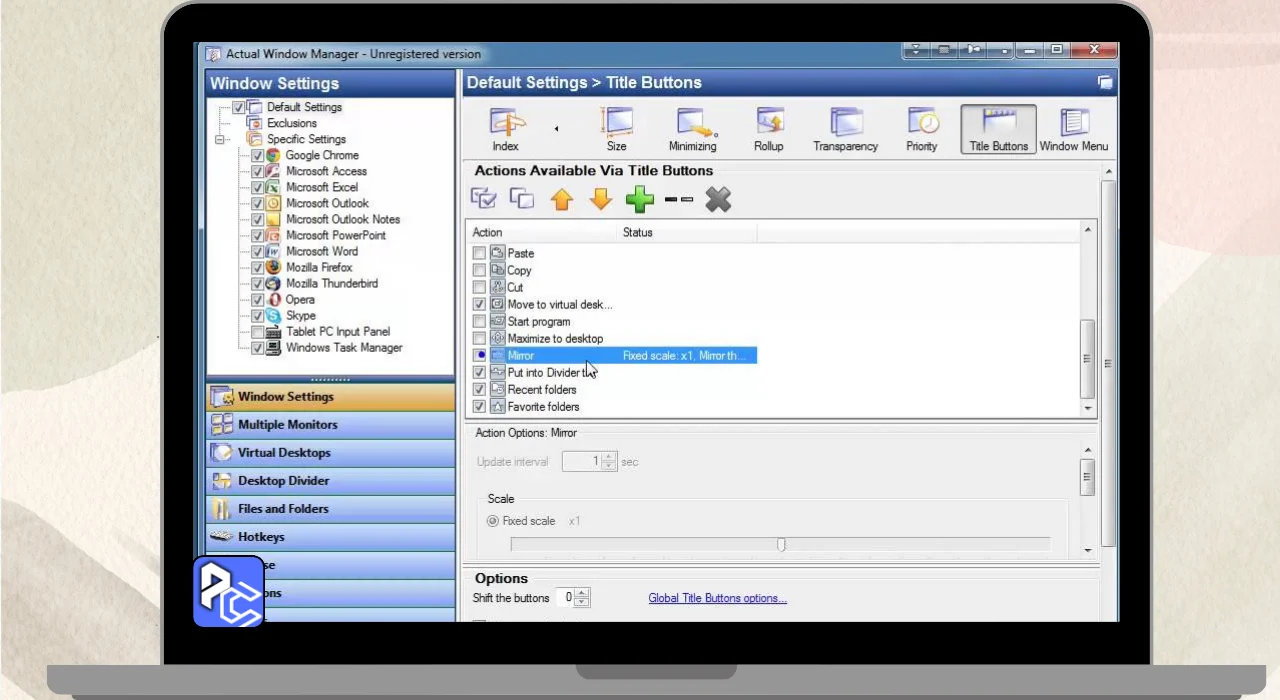Screen dimensions: 1280x700
Task: Open Global Title Buttons options link
Action: click(x=717, y=599)
